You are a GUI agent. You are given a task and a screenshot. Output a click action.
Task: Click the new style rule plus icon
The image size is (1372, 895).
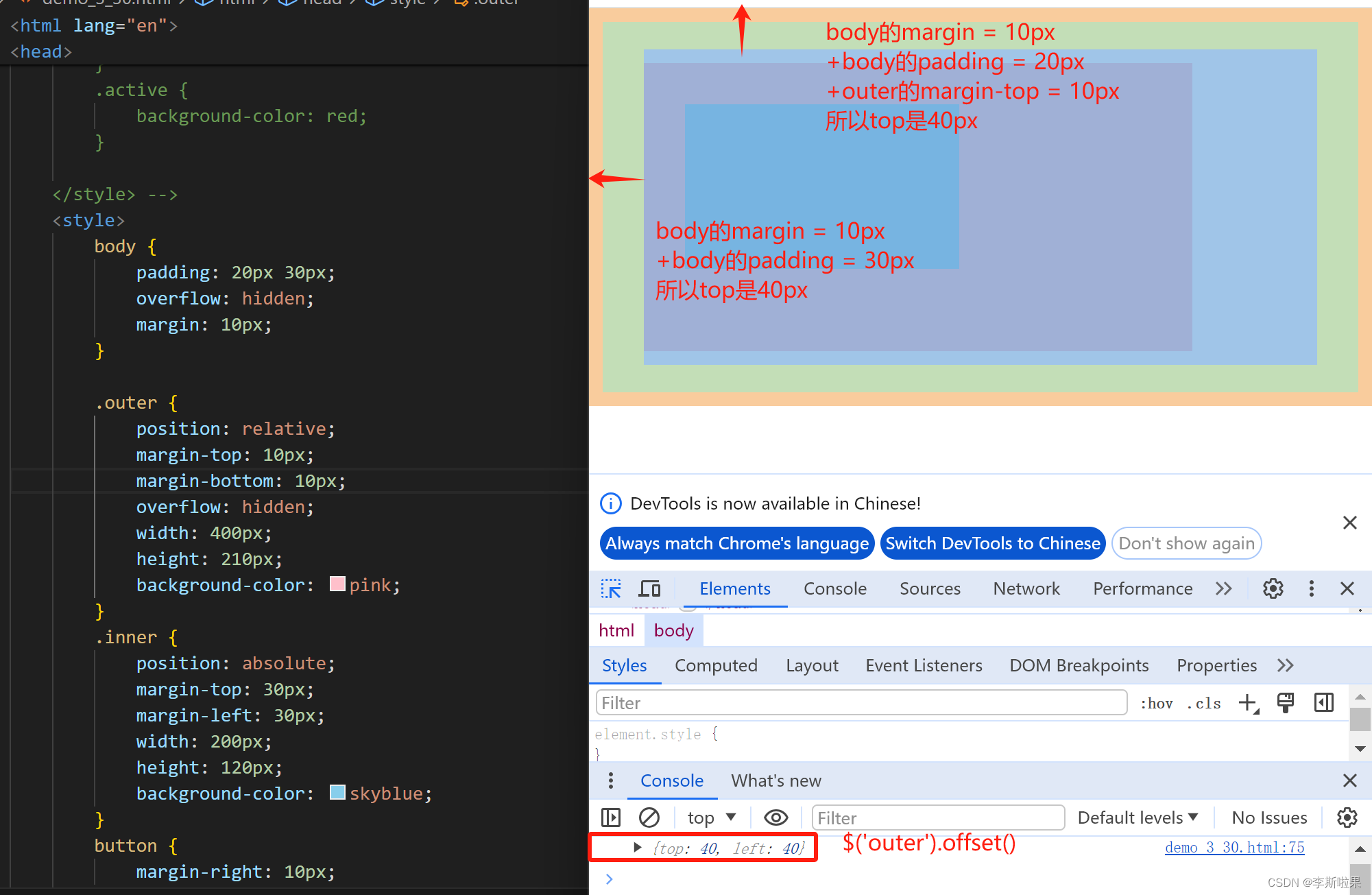(x=1248, y=703)
